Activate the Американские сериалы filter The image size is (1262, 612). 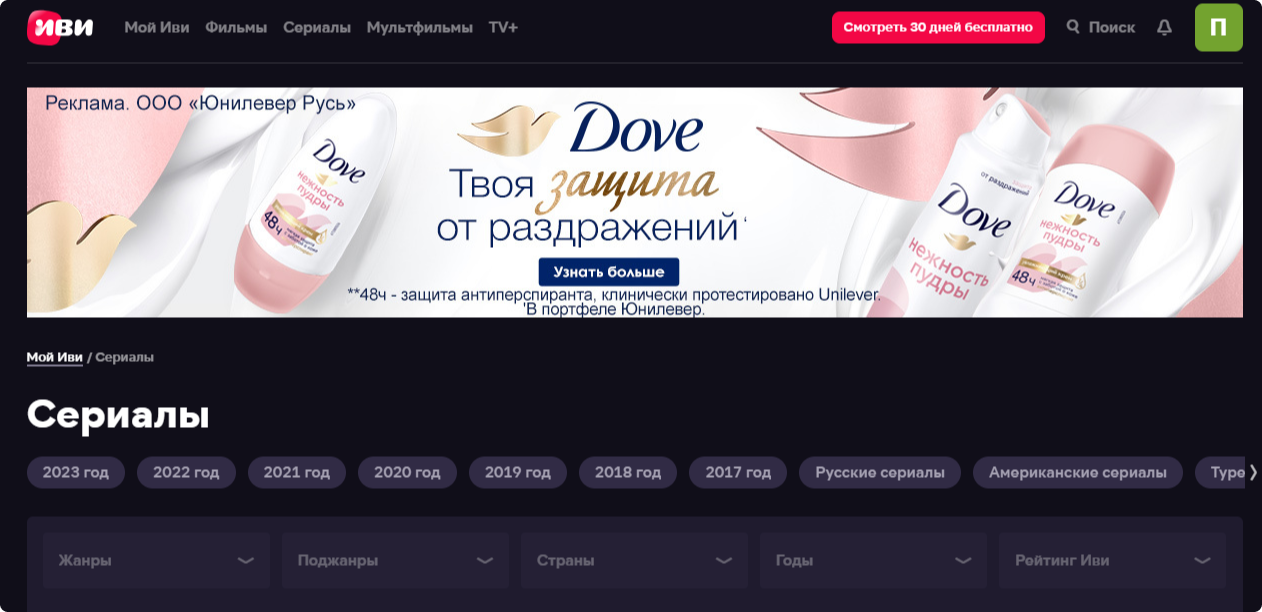(x=1076, y=472)
